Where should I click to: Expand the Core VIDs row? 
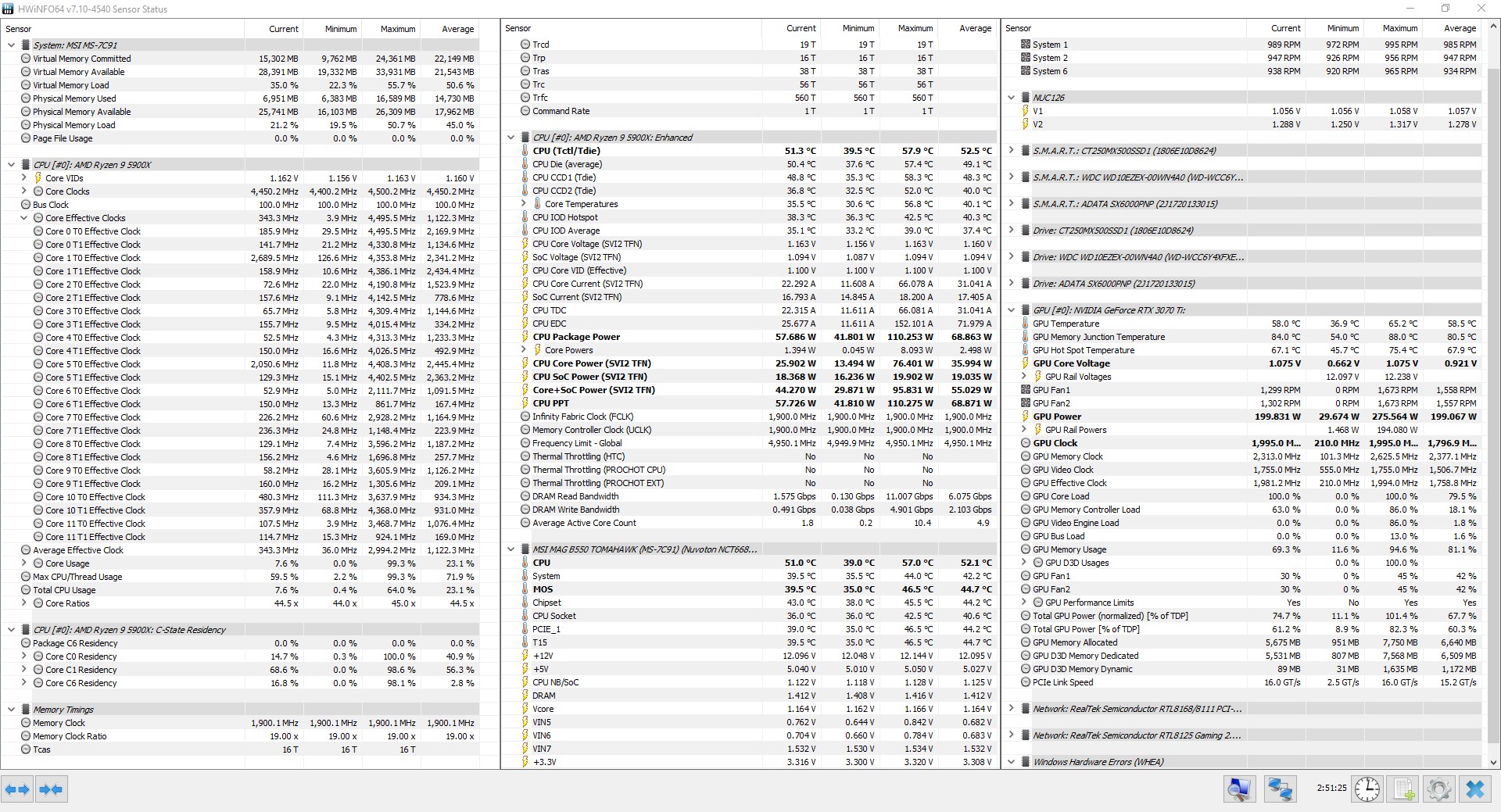coord(23,178)
